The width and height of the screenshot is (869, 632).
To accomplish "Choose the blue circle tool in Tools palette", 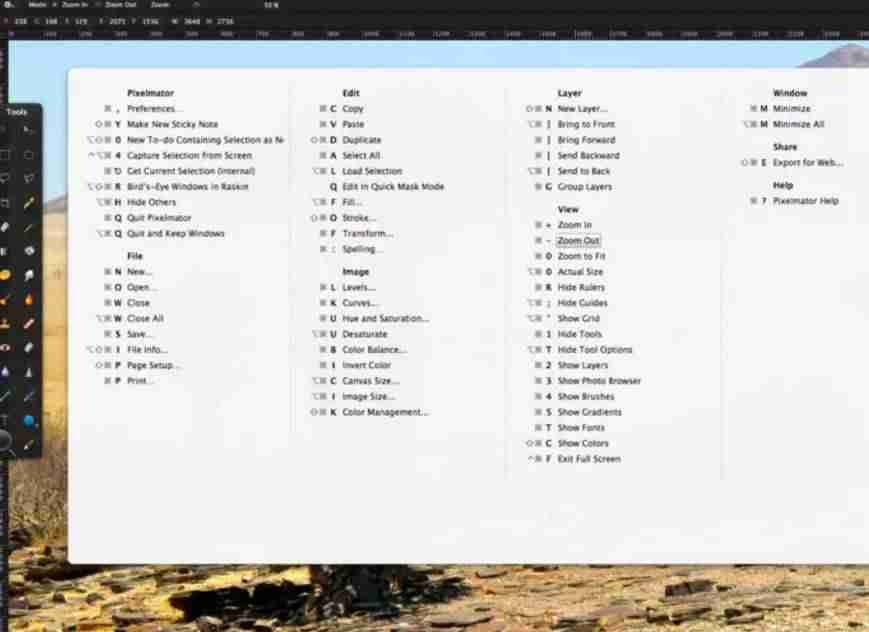I will 29,421.
